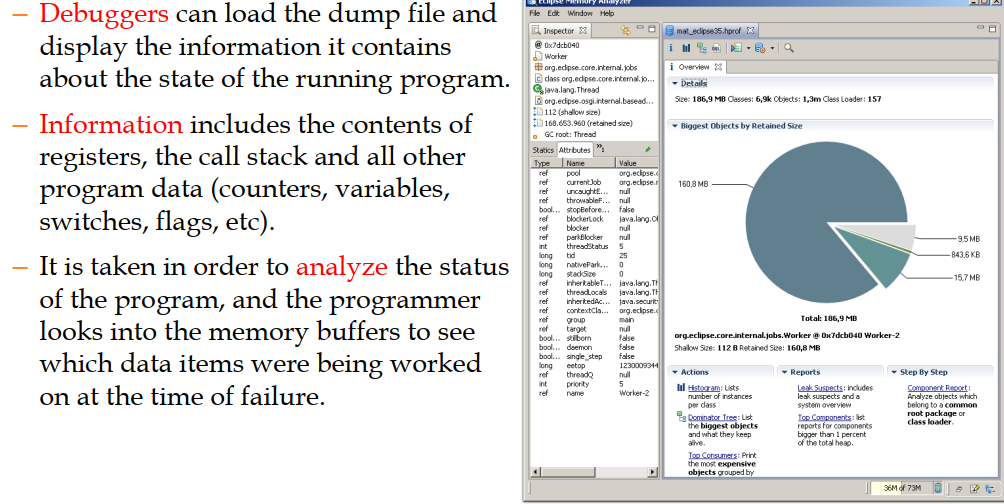Click the Find Object by Address magnifier icon
Viewport: 1004px width, 504px height.
tap(789, 48)
